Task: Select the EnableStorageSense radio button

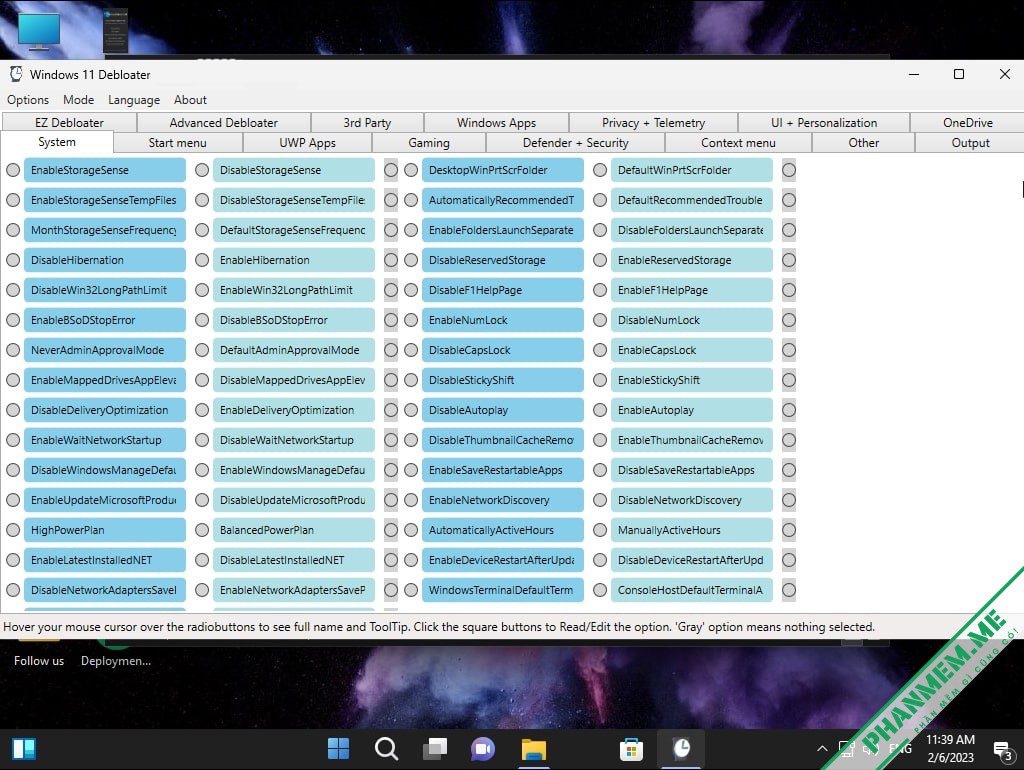Action: pos(13,170)
